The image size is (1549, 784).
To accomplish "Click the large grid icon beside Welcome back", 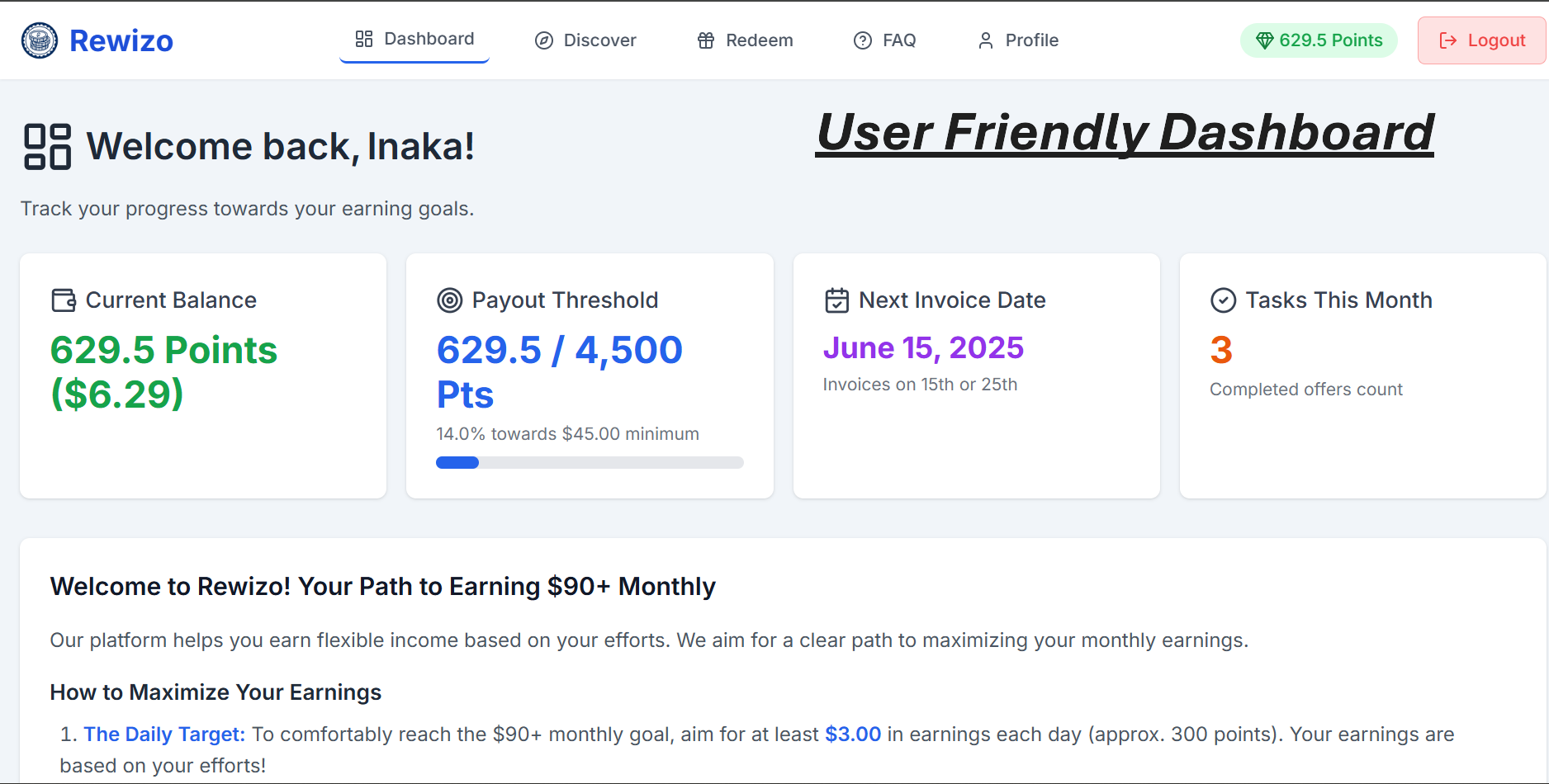I will point(48,147).
